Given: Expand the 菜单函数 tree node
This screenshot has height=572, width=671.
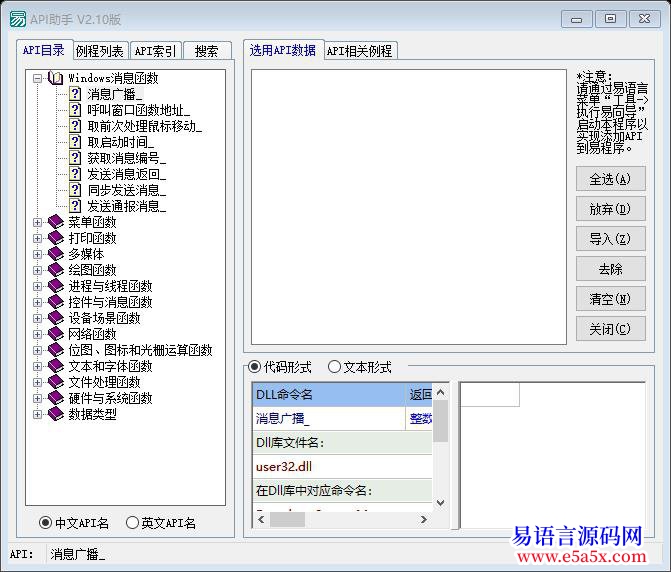Looking at the screenshot, I should tap(38, 222).
